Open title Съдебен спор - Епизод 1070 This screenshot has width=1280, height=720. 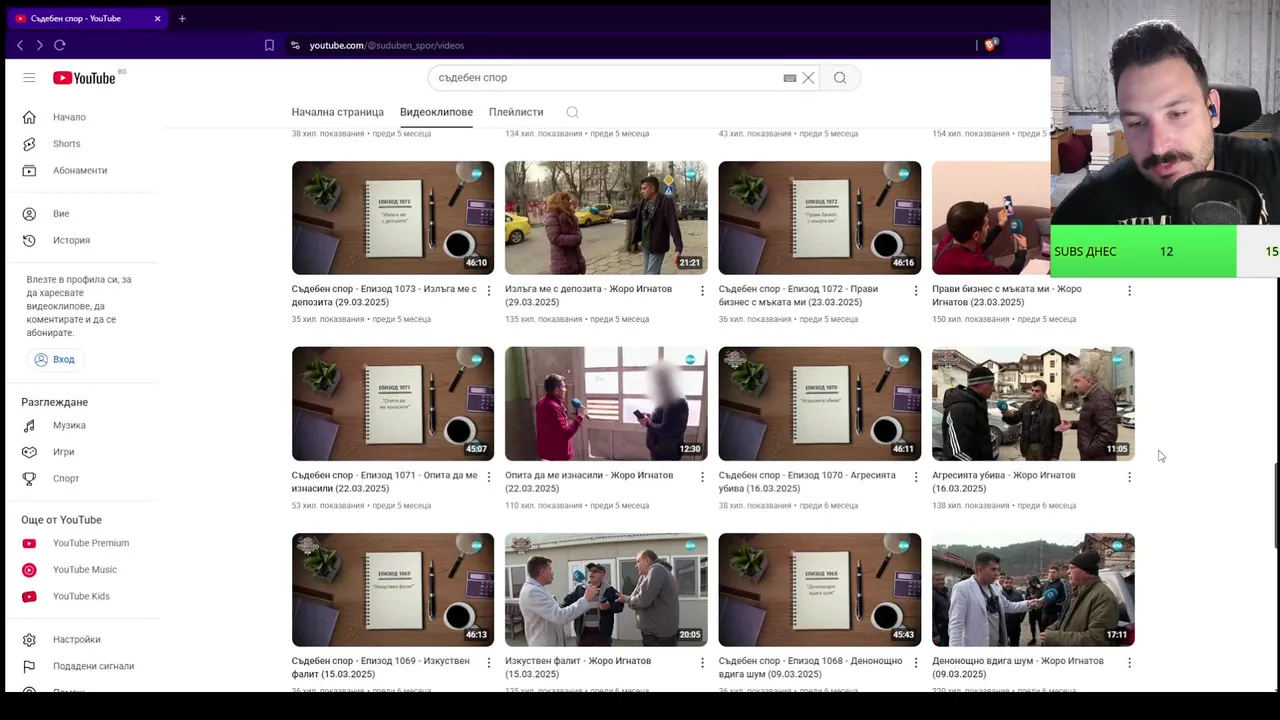807,482
